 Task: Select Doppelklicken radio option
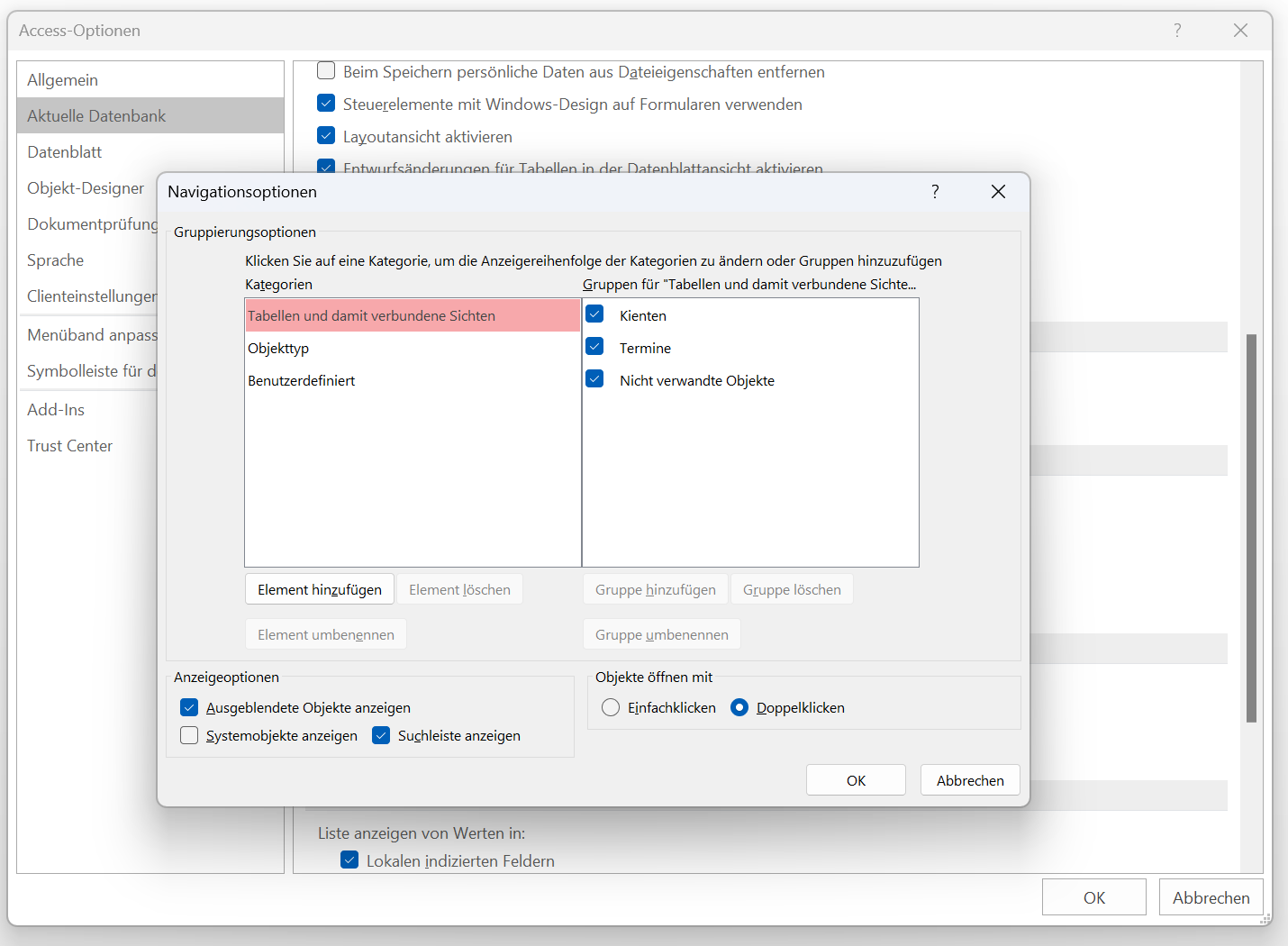739,707
